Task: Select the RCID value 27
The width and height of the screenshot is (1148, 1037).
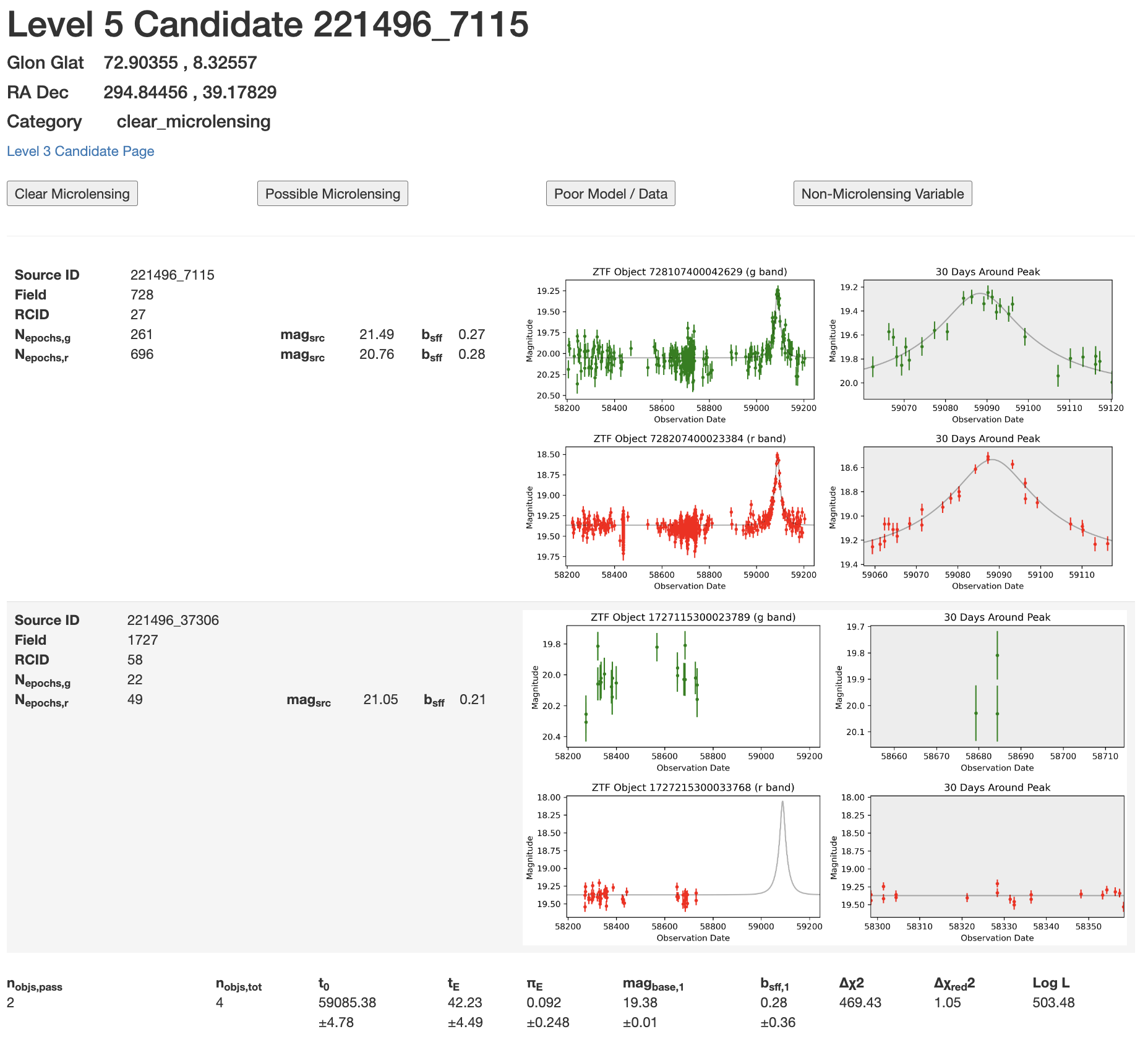Action: click(138, 314)
